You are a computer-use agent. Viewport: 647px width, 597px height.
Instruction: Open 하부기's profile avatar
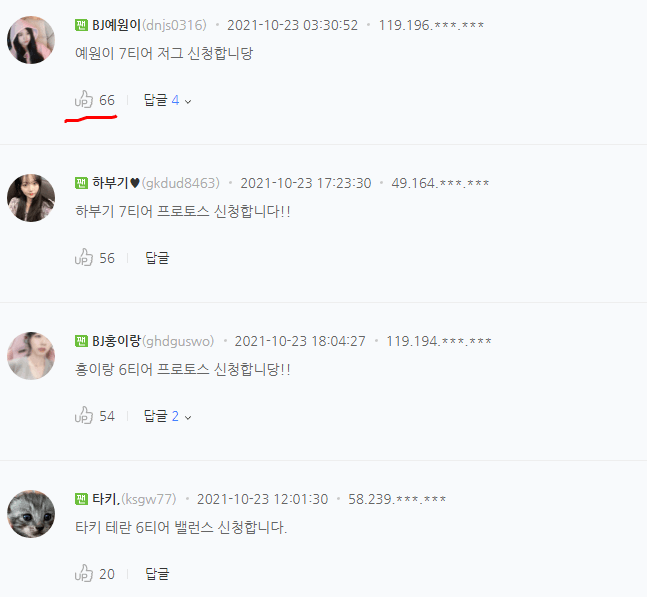(31, 198)
